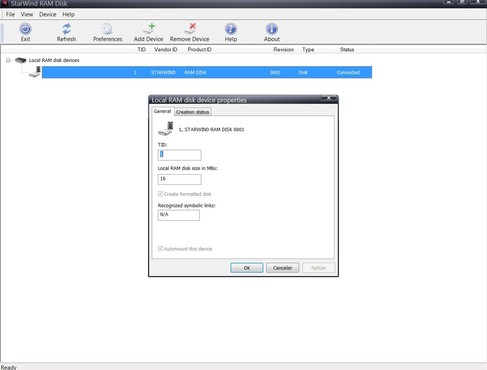Click the StarWind app icon in the title bar

(4, 3)
